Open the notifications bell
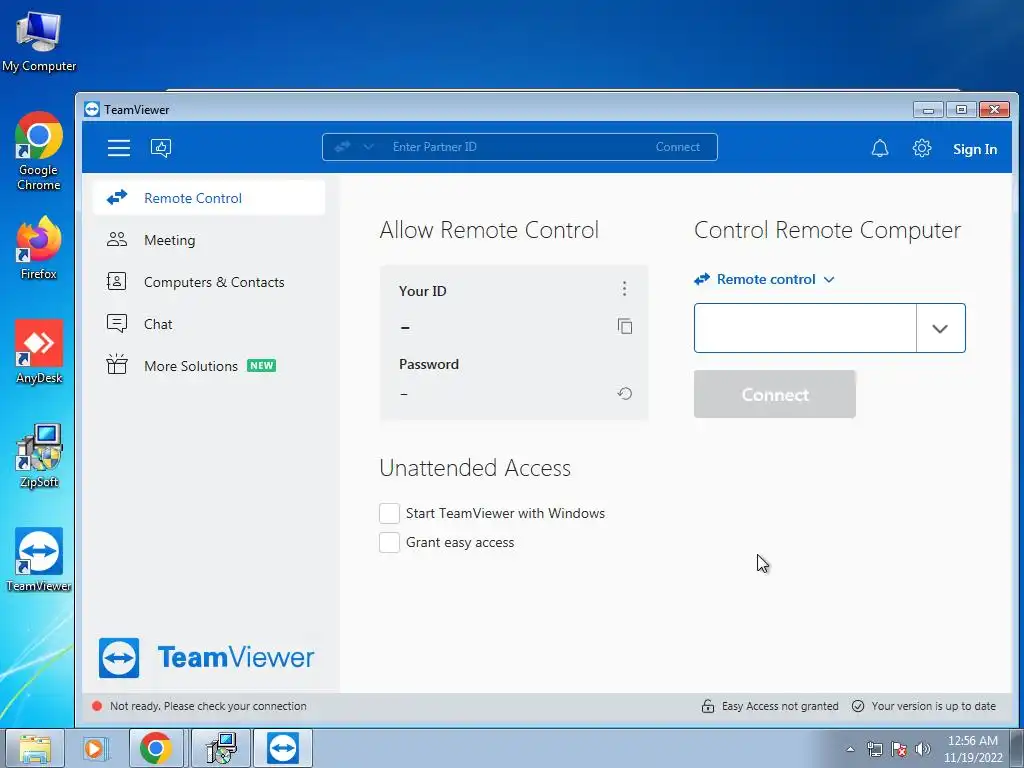The width and height of the screenshot is (1024, 768). pos(880,148)
